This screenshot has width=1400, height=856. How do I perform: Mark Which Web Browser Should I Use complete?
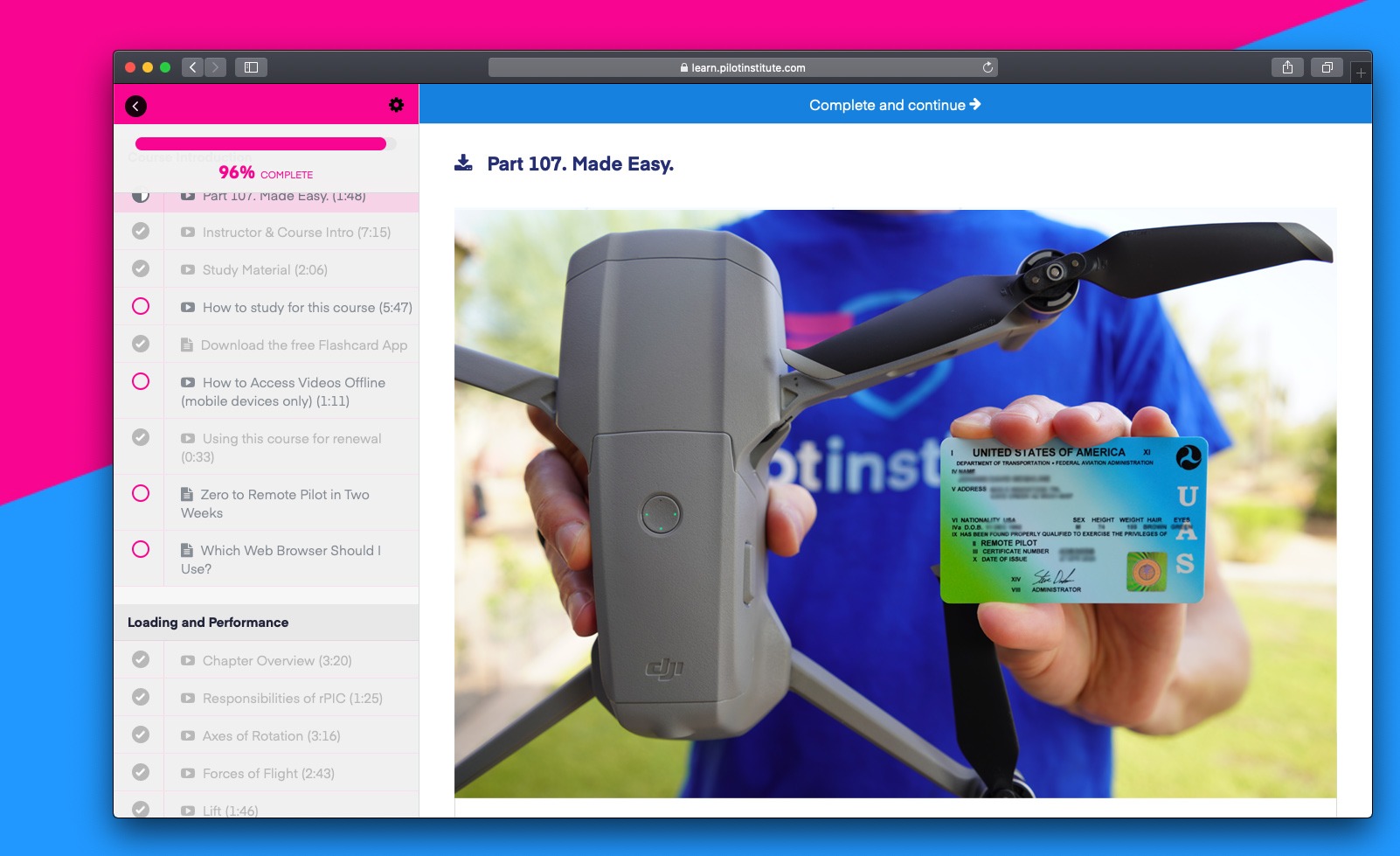[x=141, y=549]
